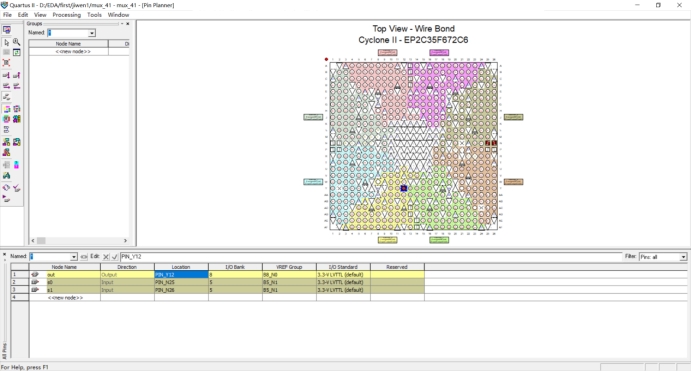Viewport: 692px width, 371px height.
Task: Open the Processing menu
Action: click(67, 15)
